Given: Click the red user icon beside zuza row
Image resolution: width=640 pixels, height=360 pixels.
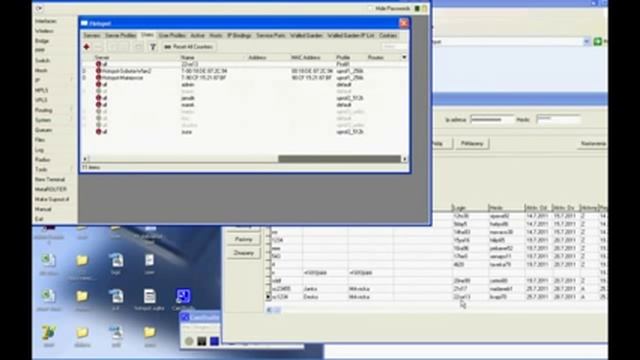Looking at the screenshot, I should point(98,132).
